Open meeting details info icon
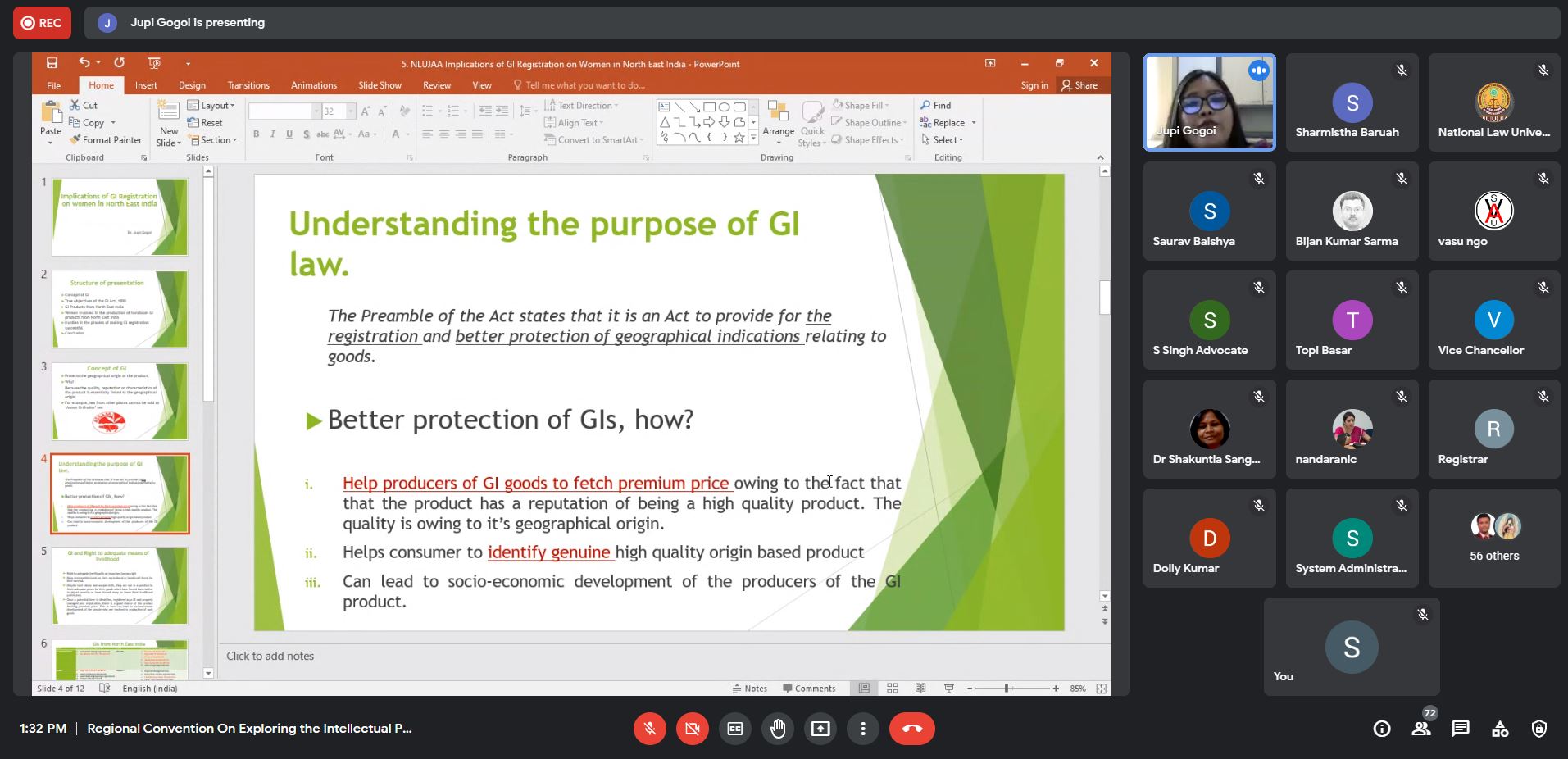1568x759 pixels. pyautogui.click(x=1382, y=729)
